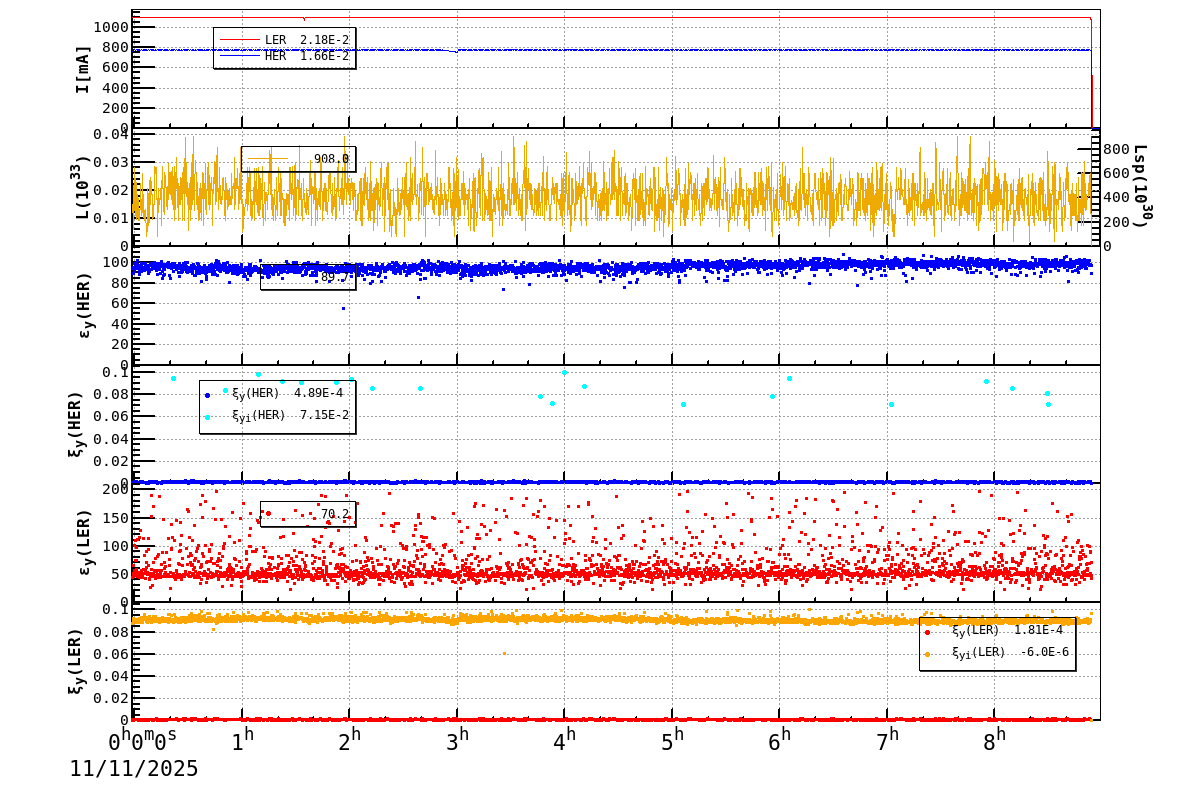Click the I[mA] y-axis label
The height and width of the screenshot is (798, 1200).
(83, 69)
